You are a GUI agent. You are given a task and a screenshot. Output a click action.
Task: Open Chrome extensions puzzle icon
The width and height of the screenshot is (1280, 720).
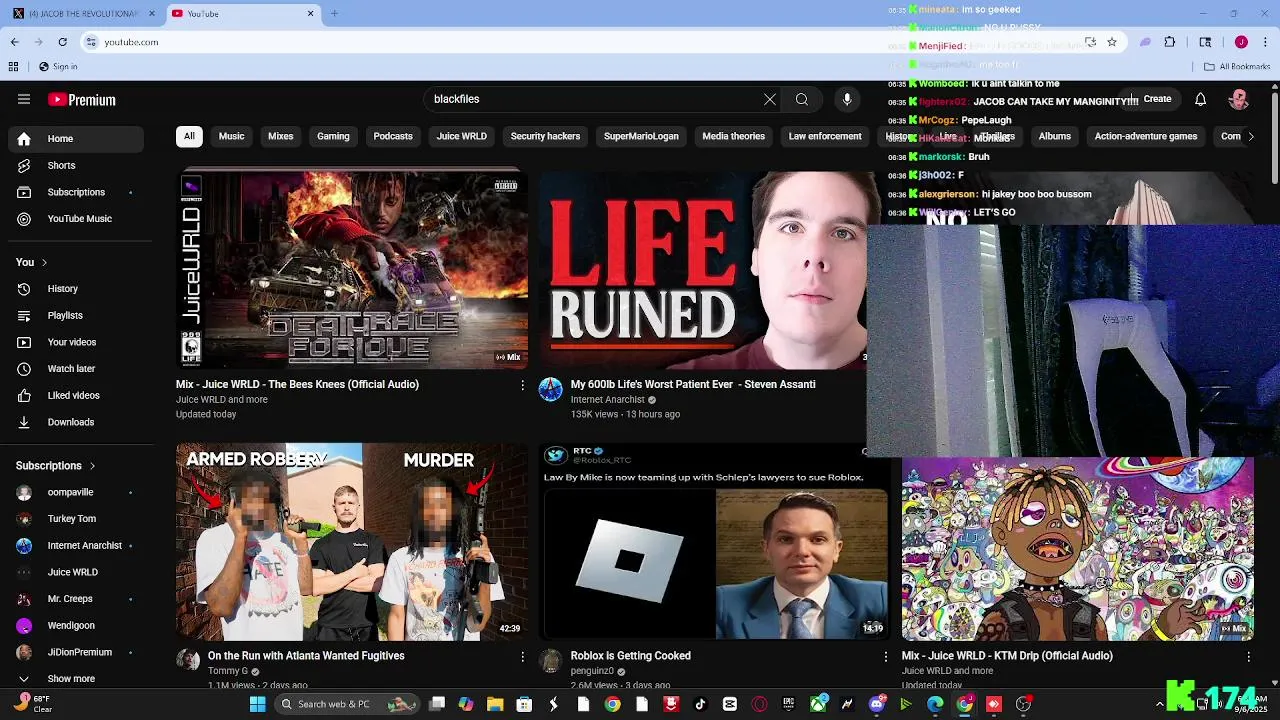tap(1170, 42)
